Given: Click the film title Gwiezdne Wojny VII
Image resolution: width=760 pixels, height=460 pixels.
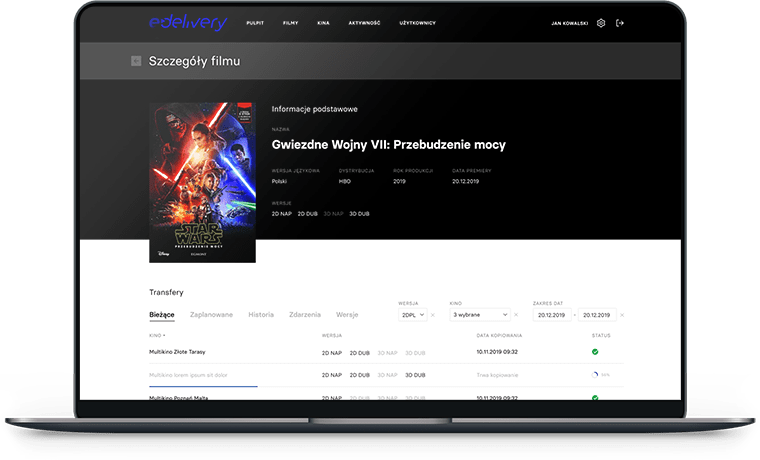Looking at the screenshot, I should coord(389,144).
